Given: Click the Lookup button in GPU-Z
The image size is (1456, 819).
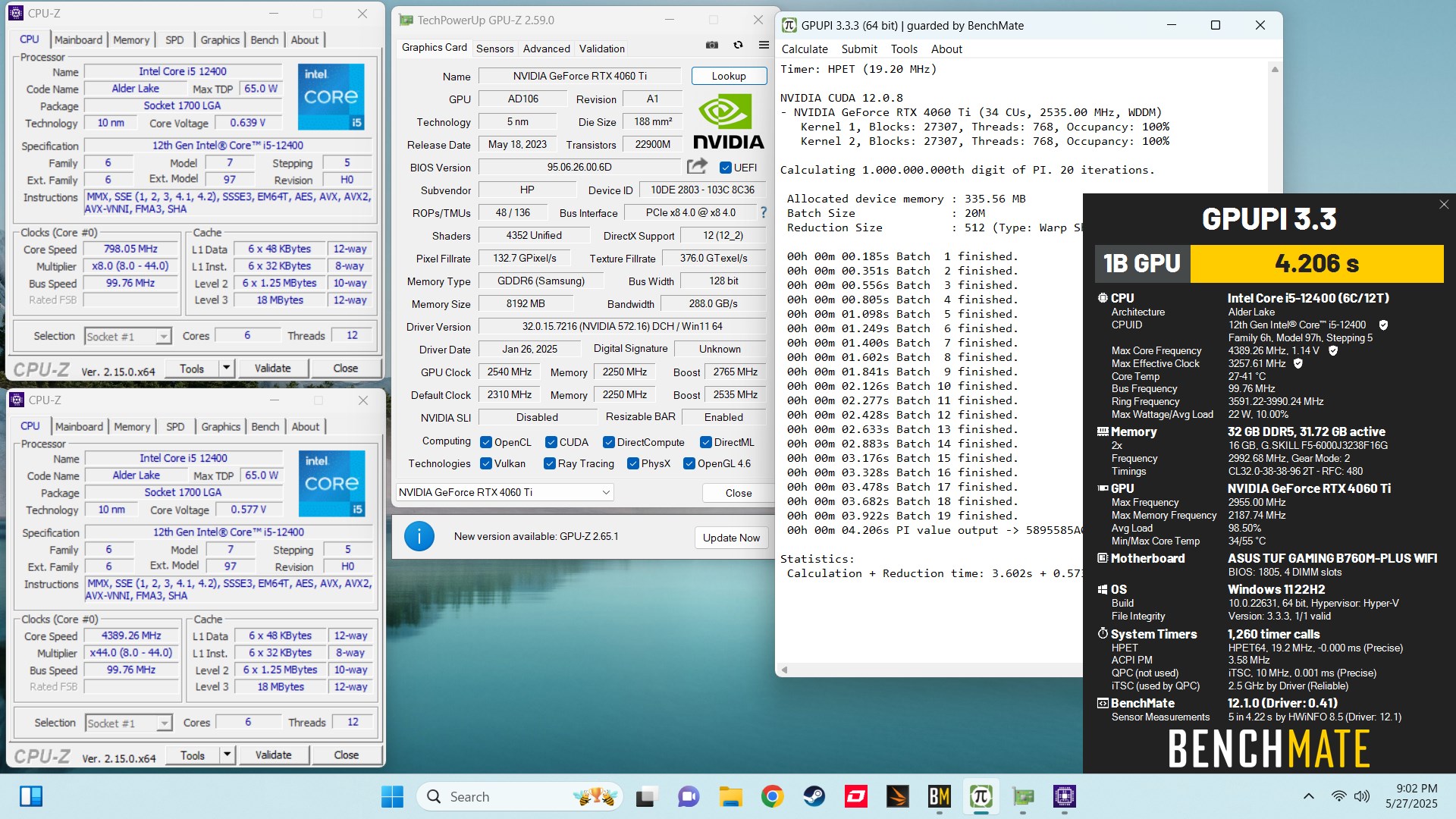Looking at the screenshot, I should pos(729,76).
